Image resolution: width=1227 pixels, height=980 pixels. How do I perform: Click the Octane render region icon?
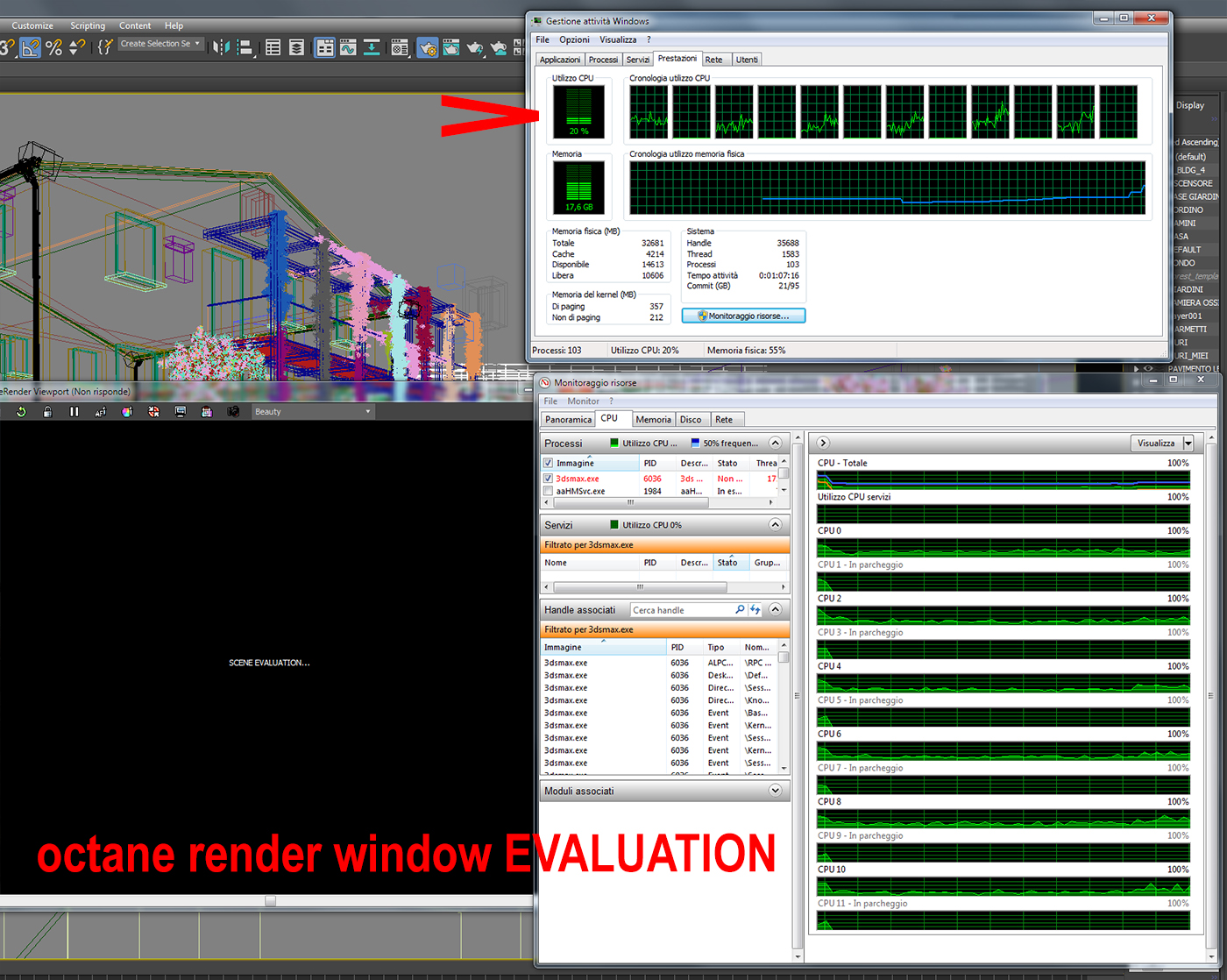point(154,412)
